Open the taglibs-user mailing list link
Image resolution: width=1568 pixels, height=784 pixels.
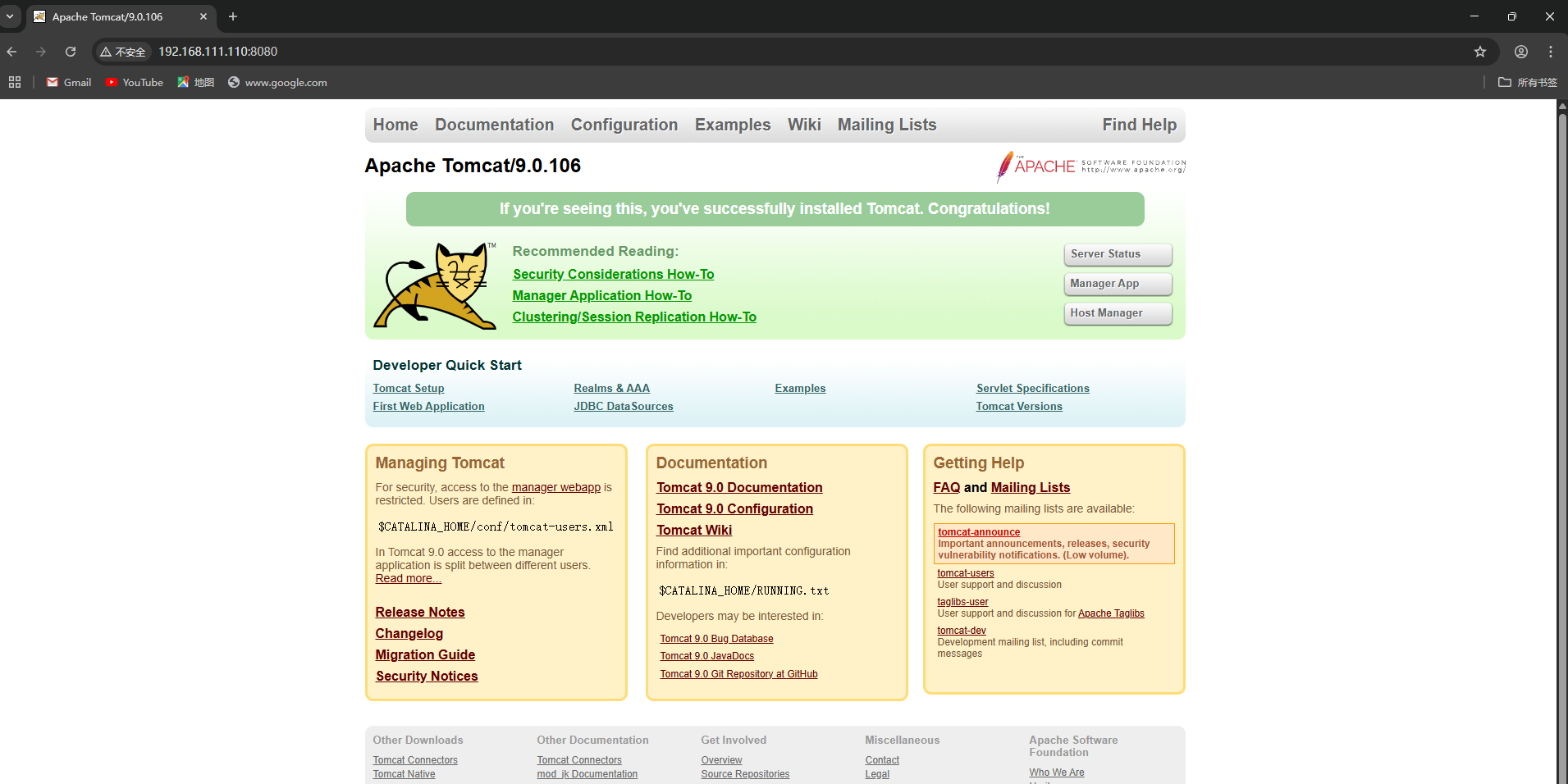(x=962, y=602)
